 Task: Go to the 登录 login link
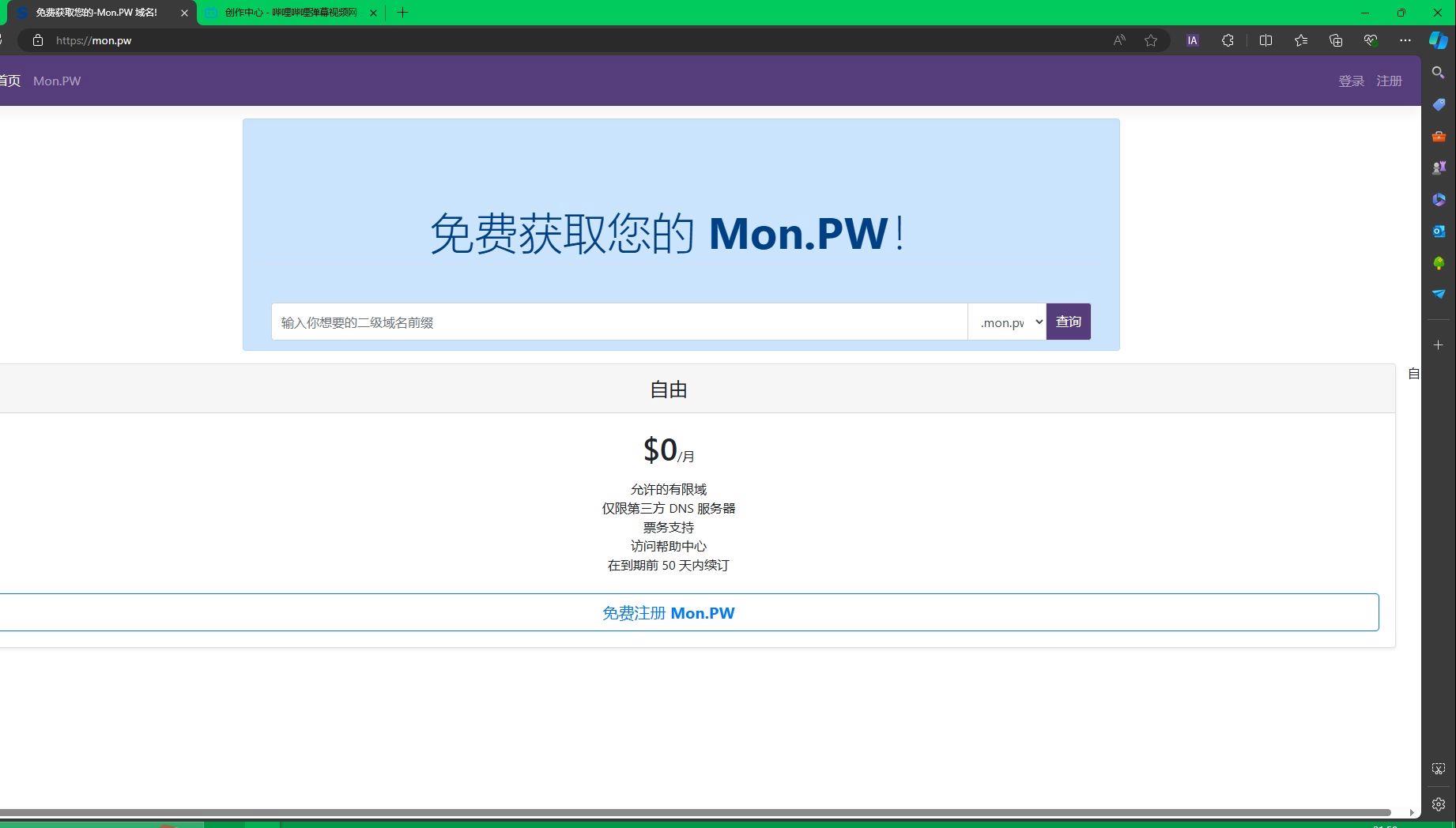[1351, 81]
